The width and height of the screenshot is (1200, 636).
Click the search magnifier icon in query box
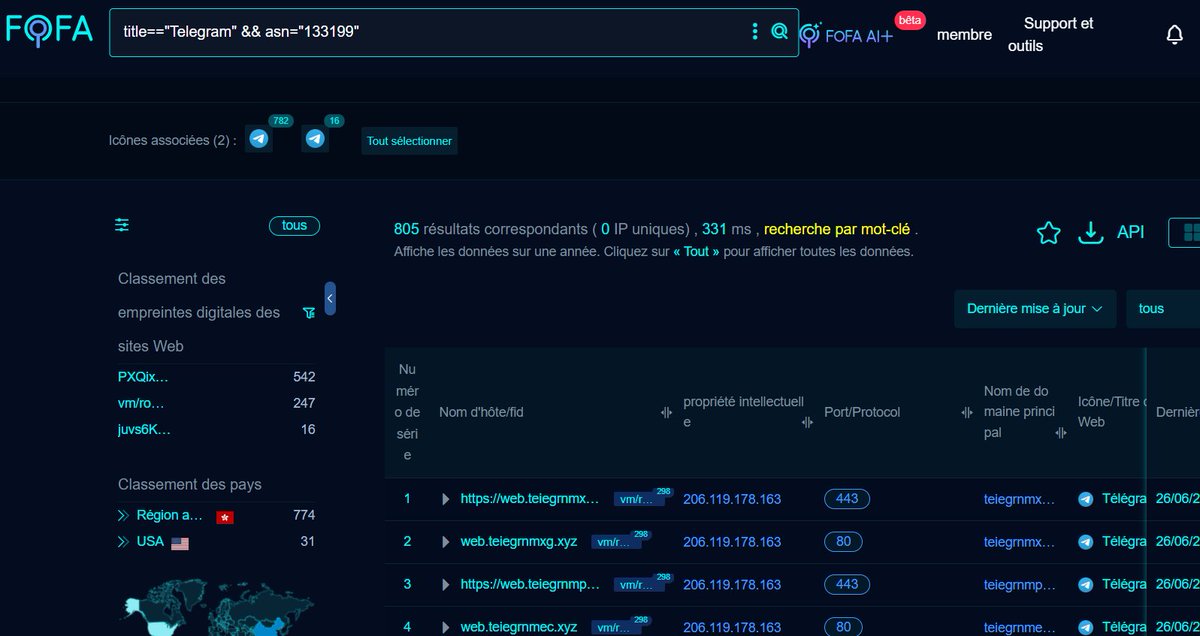tap(779, 32)
